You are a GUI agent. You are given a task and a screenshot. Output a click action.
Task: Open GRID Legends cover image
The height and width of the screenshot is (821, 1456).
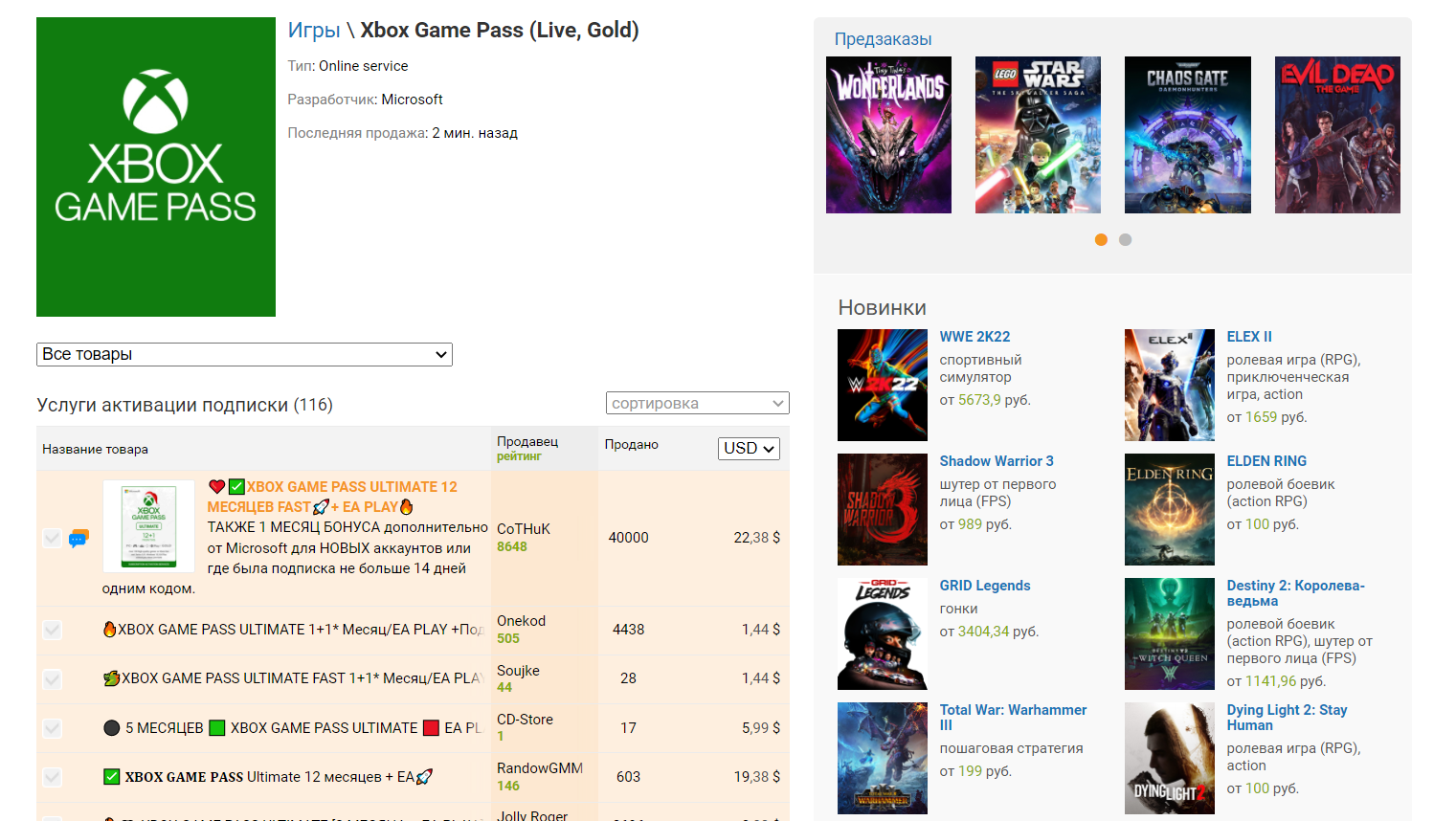point(882,633)
